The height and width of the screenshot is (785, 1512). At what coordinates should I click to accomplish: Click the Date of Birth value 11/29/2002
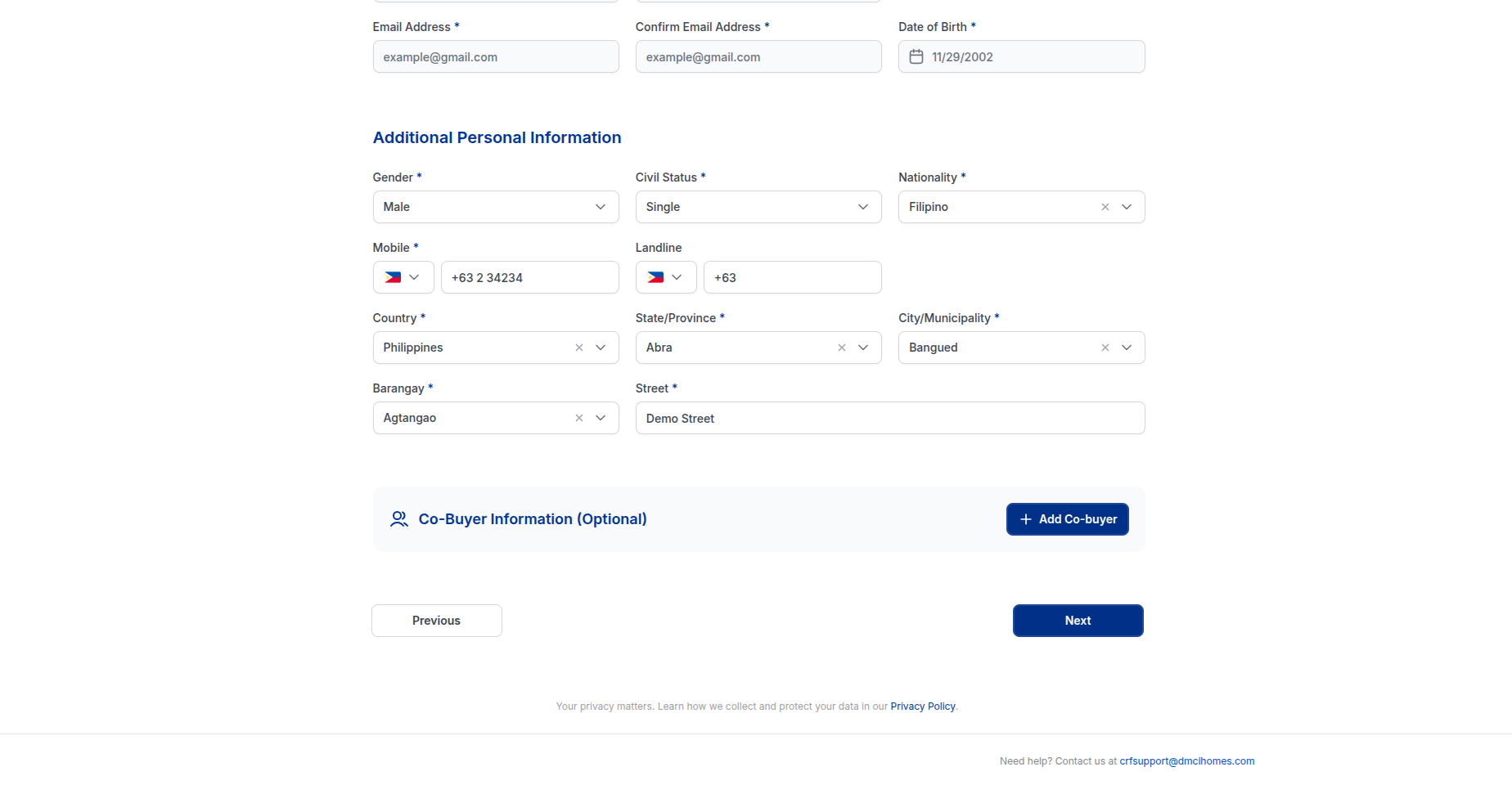[962, 57]
